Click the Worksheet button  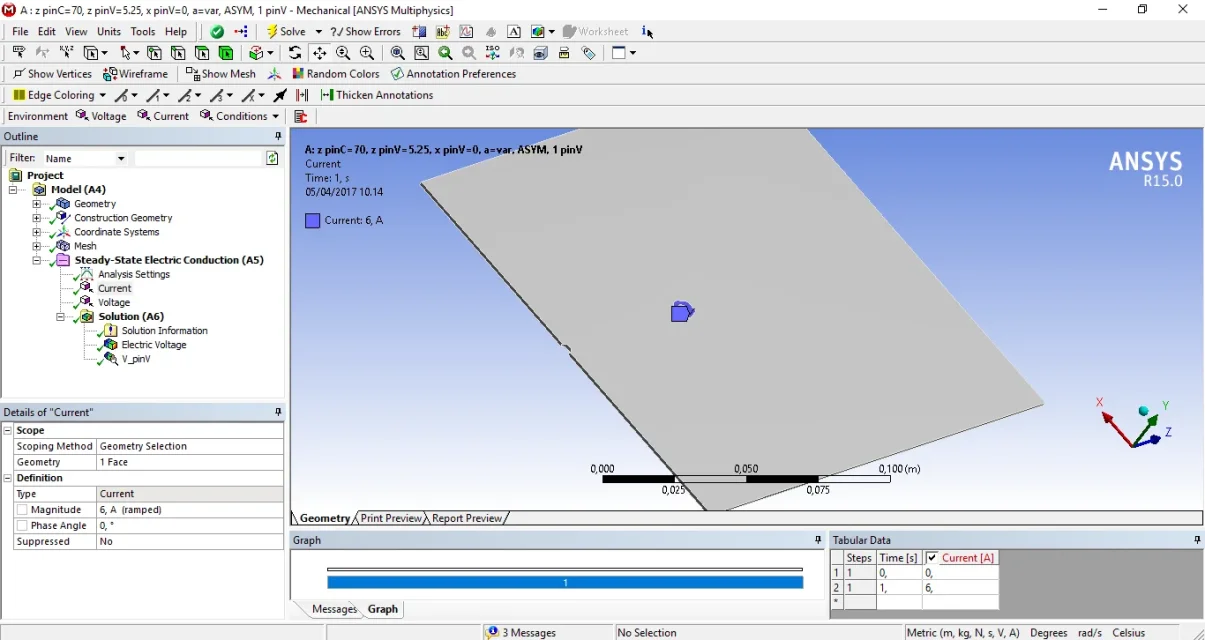595,31
